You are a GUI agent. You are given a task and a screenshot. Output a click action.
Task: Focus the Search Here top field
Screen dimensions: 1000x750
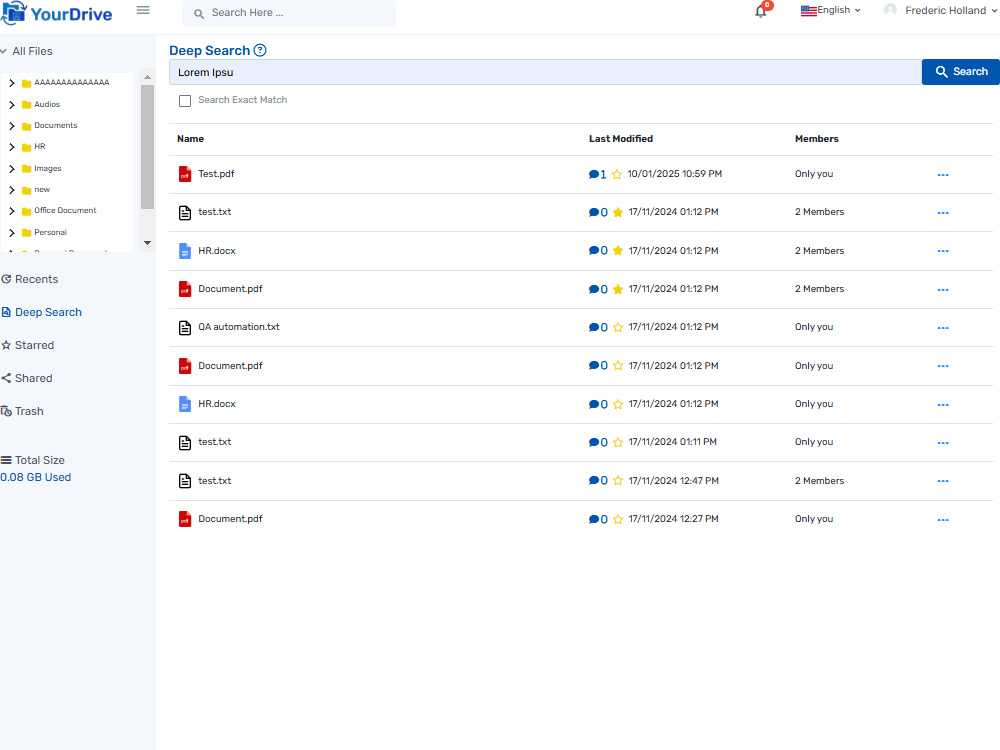coord(288,13)
